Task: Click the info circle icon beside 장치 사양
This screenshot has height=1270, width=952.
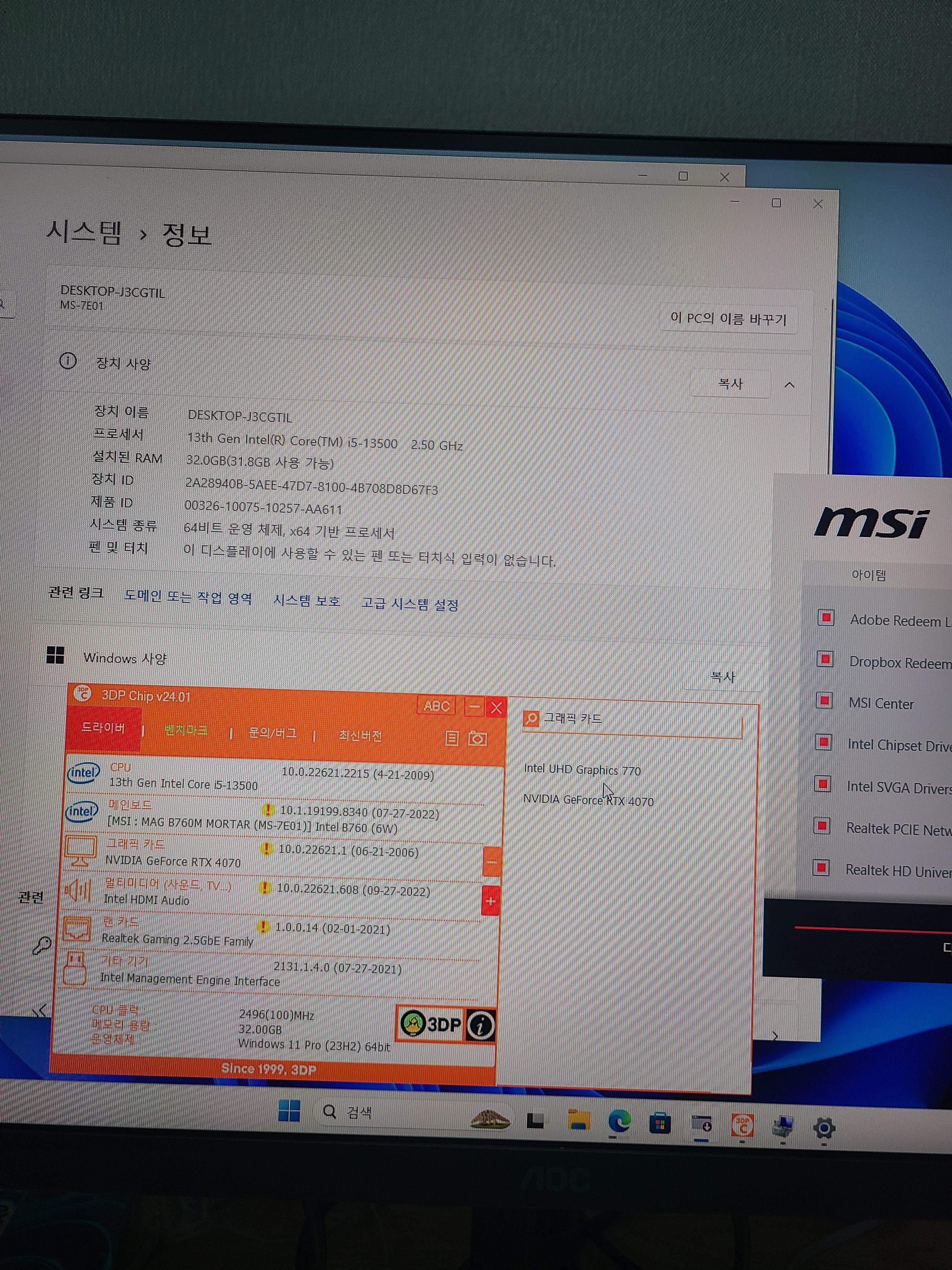Action: click(x=68, y=361)
